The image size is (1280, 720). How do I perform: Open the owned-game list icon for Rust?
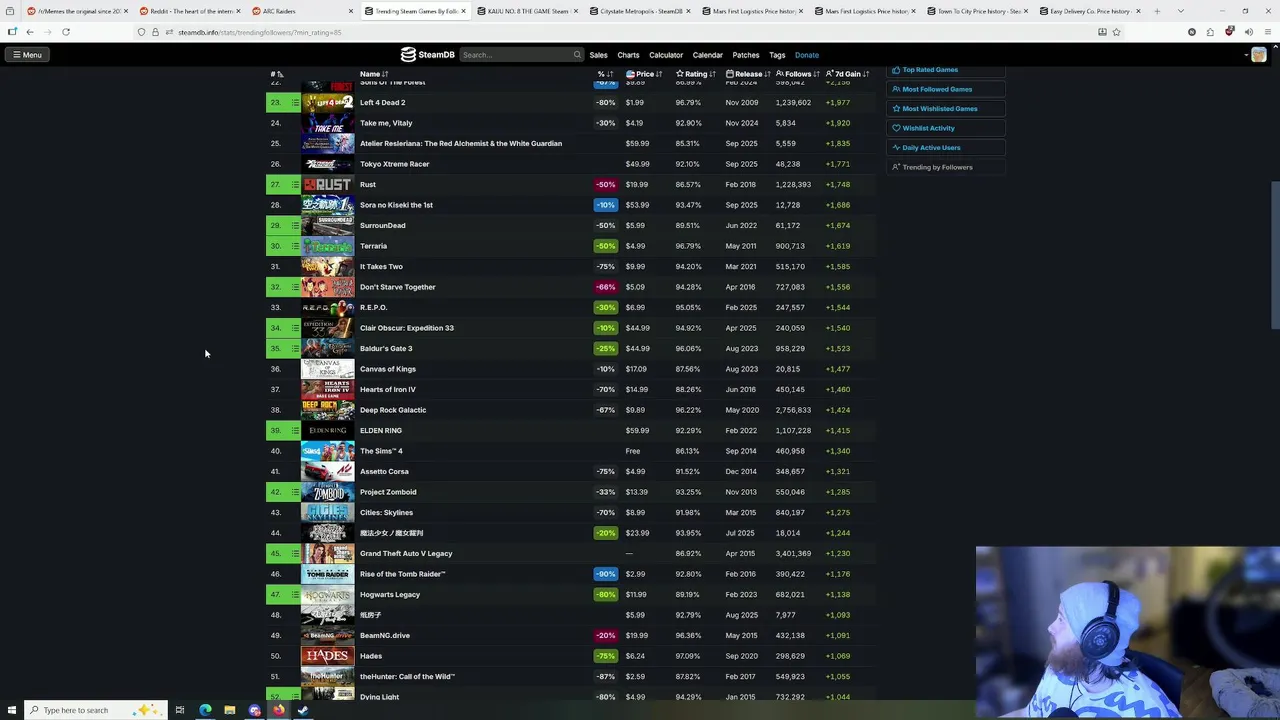pos(295,185)
